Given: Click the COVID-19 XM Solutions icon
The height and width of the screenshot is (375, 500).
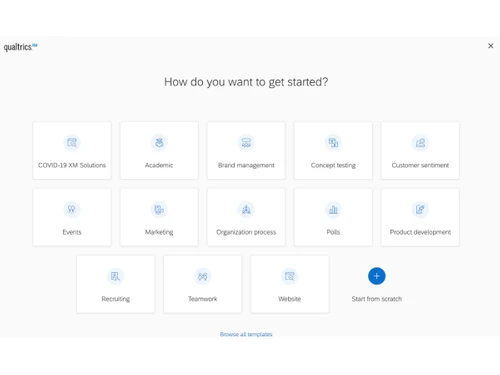Looking at the screenshot, I should 72,143.
